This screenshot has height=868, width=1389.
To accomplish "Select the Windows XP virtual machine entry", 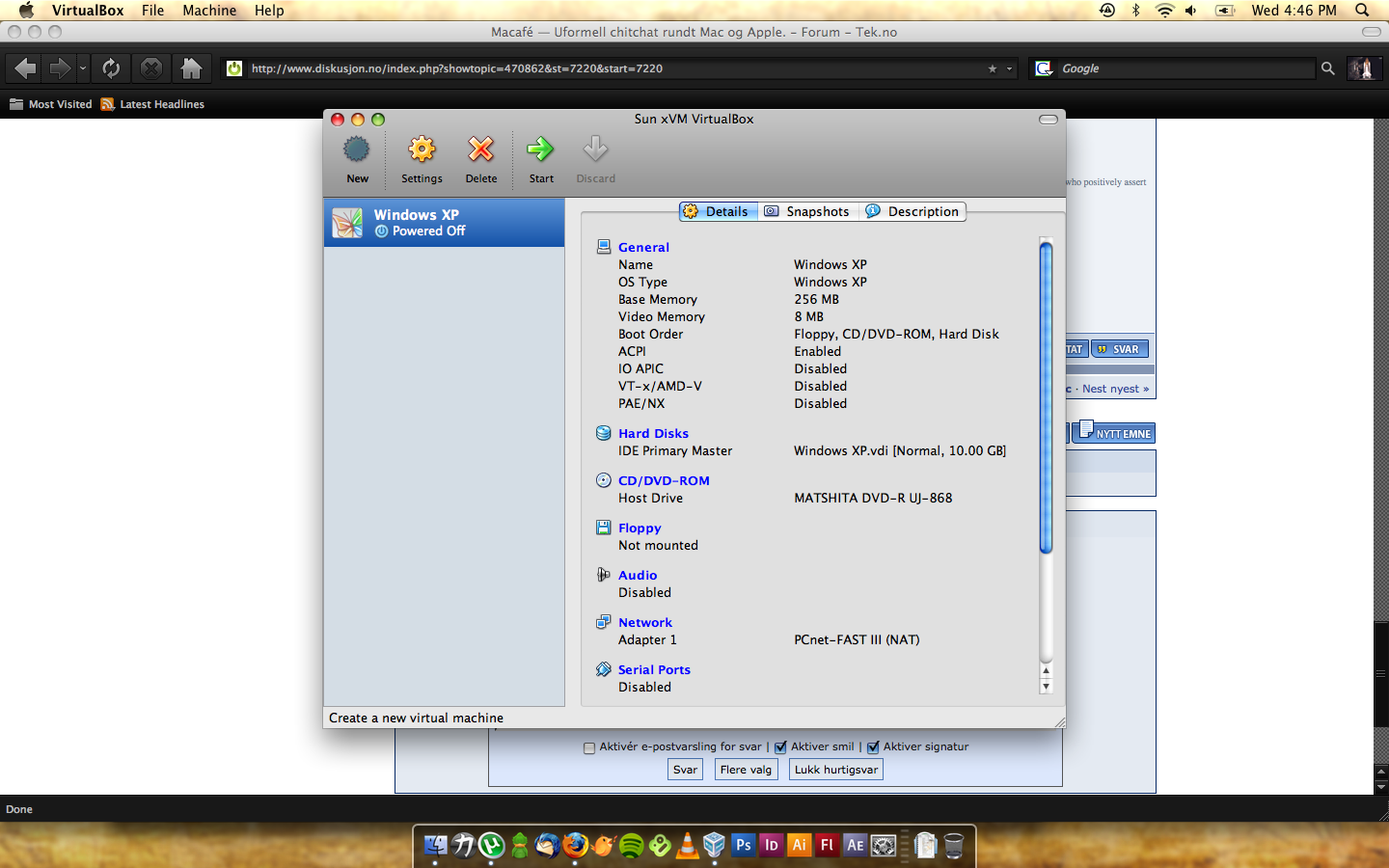I will coord(444,223).
